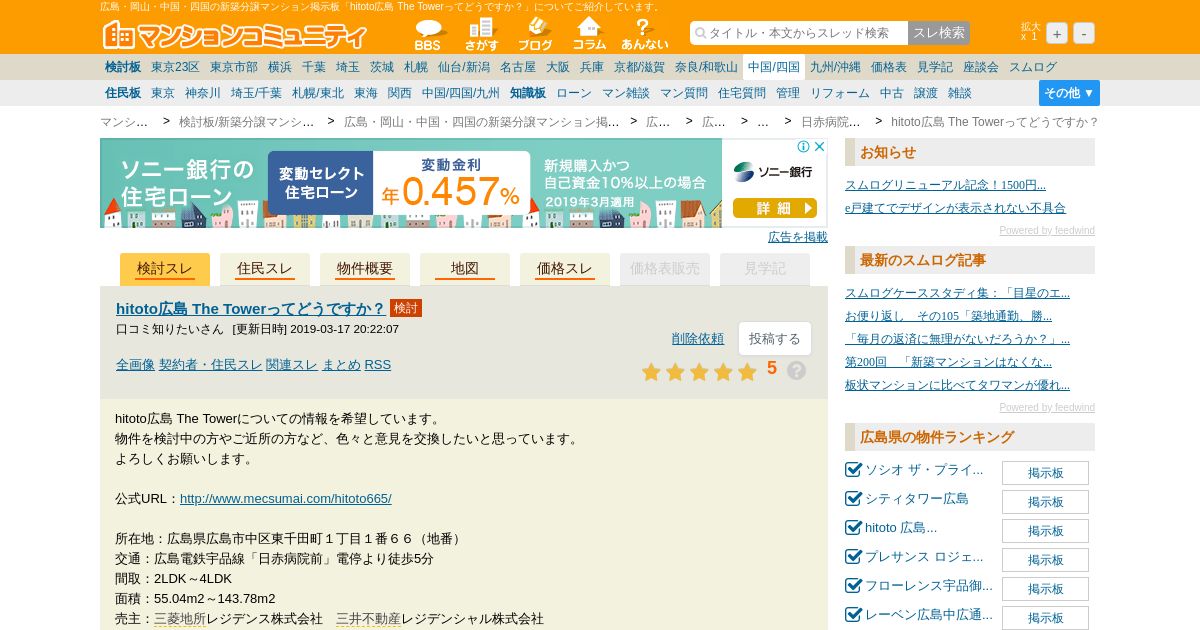The width and height of the screenshot is (1200, 630).
Task: Click the 広告を掲載 link
Action: coord(798,237)
